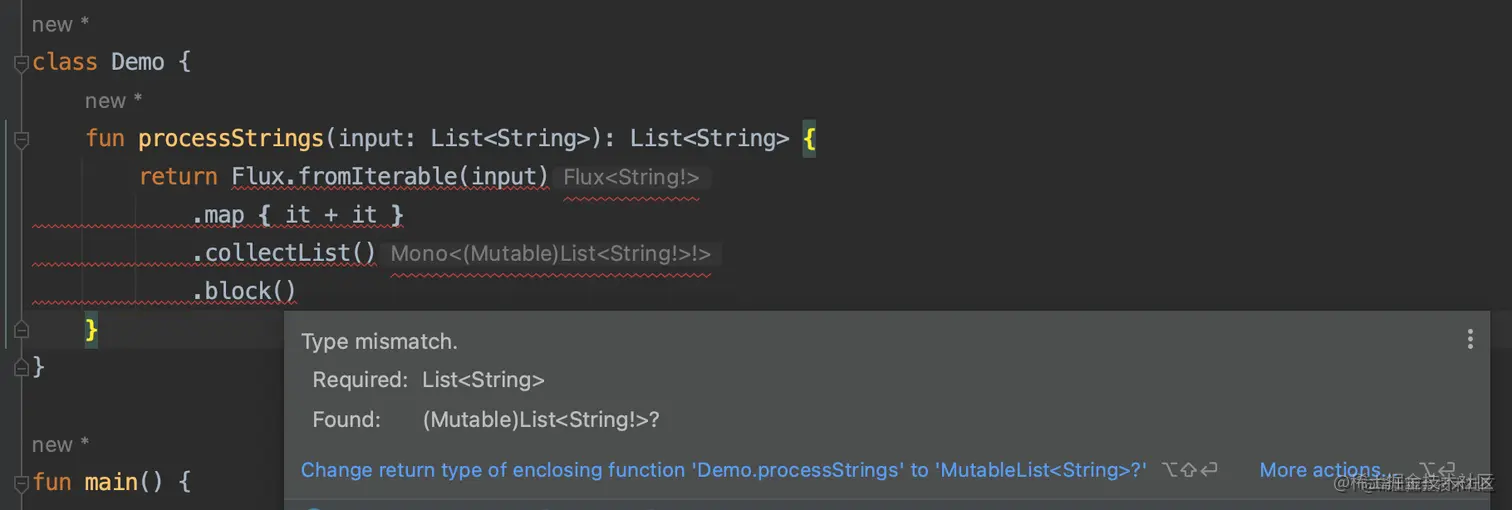Click the processStrings function name
This screenshot has height=510, width=1512.
point(231,139)
